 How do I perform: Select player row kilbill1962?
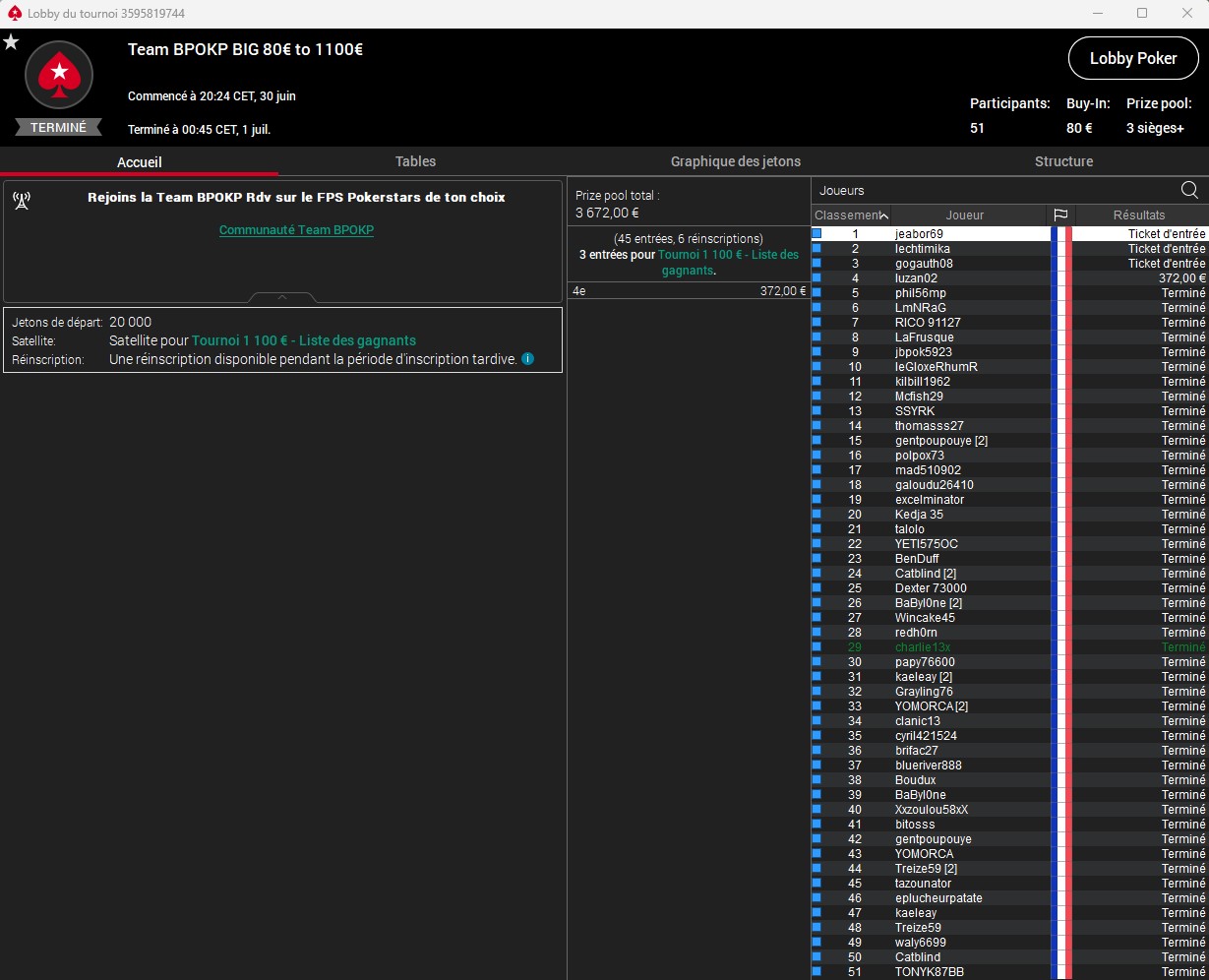(x=1009, y=381)
